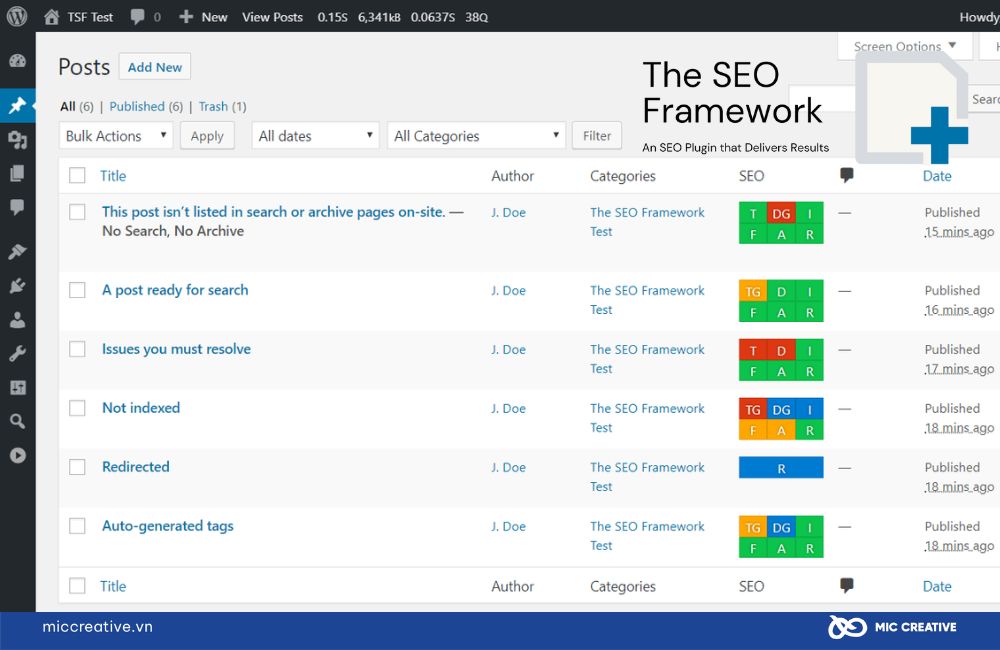Toggle select-all checkbox in table footer

pyautogui.click(x=77, y=586)
